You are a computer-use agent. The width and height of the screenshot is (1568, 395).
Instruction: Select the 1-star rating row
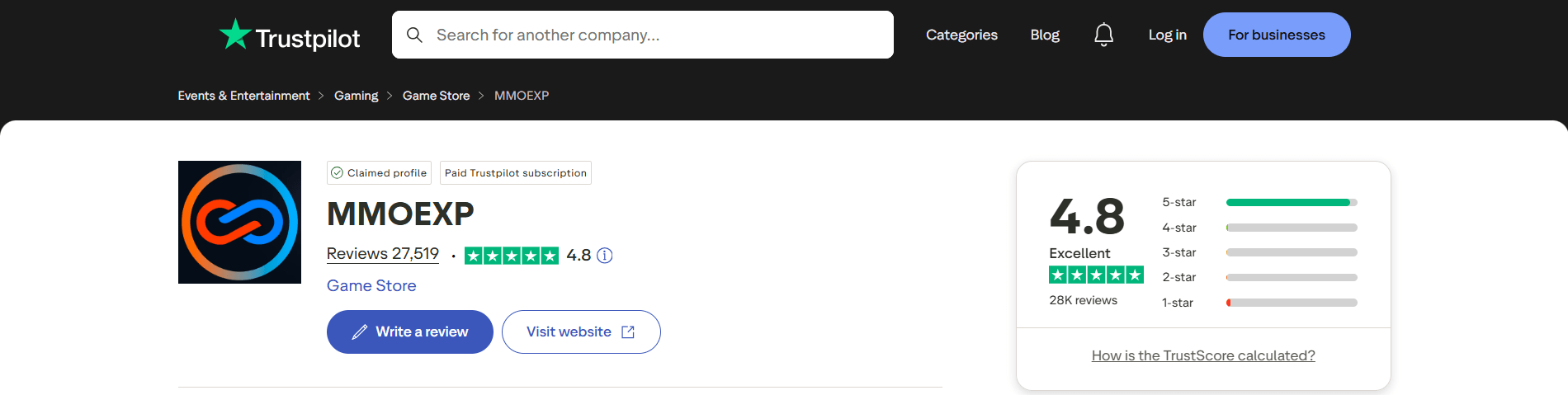tap(1259, 303)
